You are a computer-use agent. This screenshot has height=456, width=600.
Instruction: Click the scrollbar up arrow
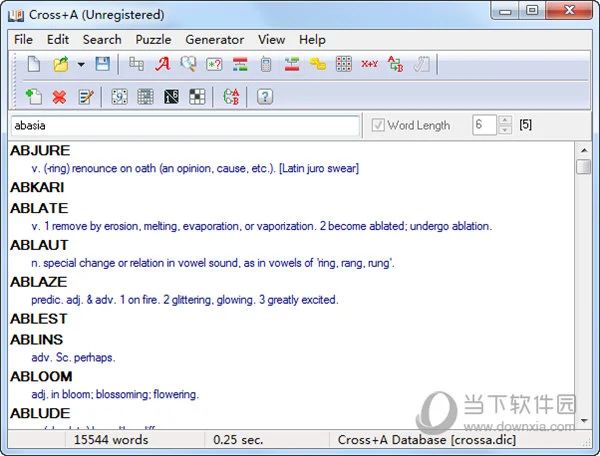tap(584, 150)
